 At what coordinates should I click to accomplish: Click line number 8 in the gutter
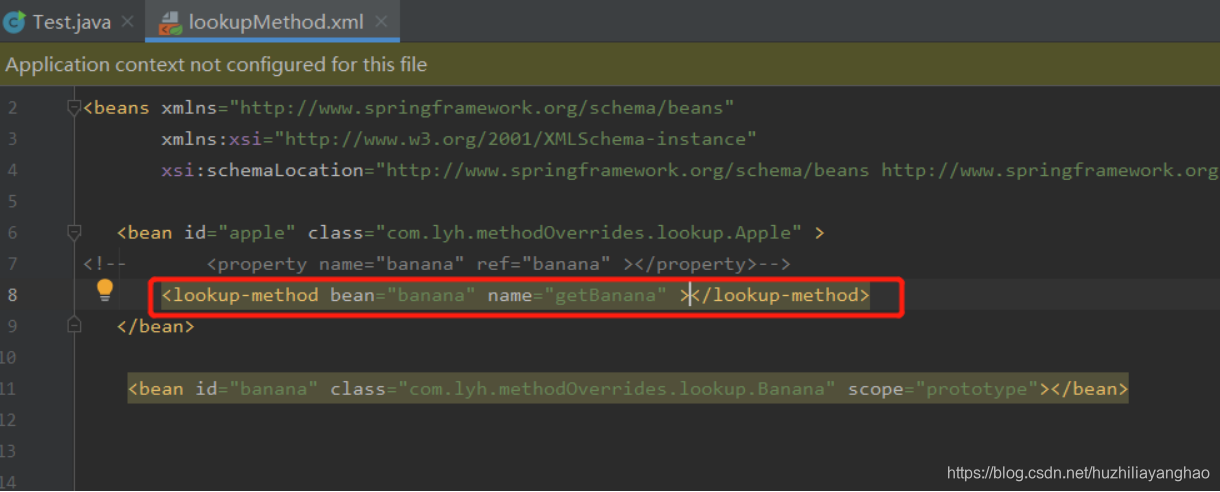tap(12, 295)
